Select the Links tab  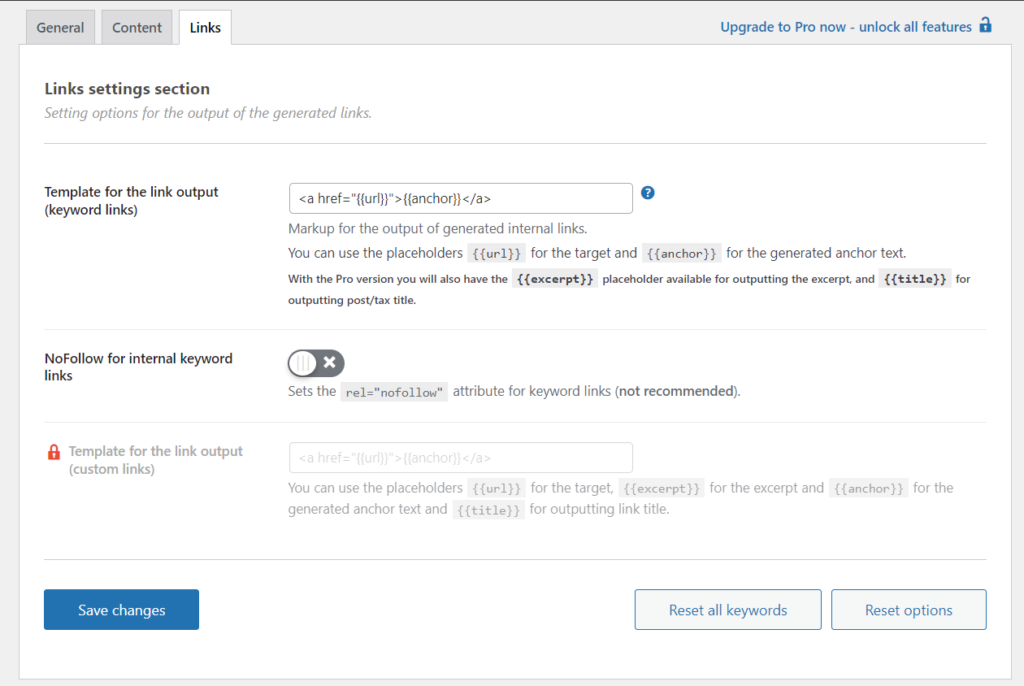point(204,27)
